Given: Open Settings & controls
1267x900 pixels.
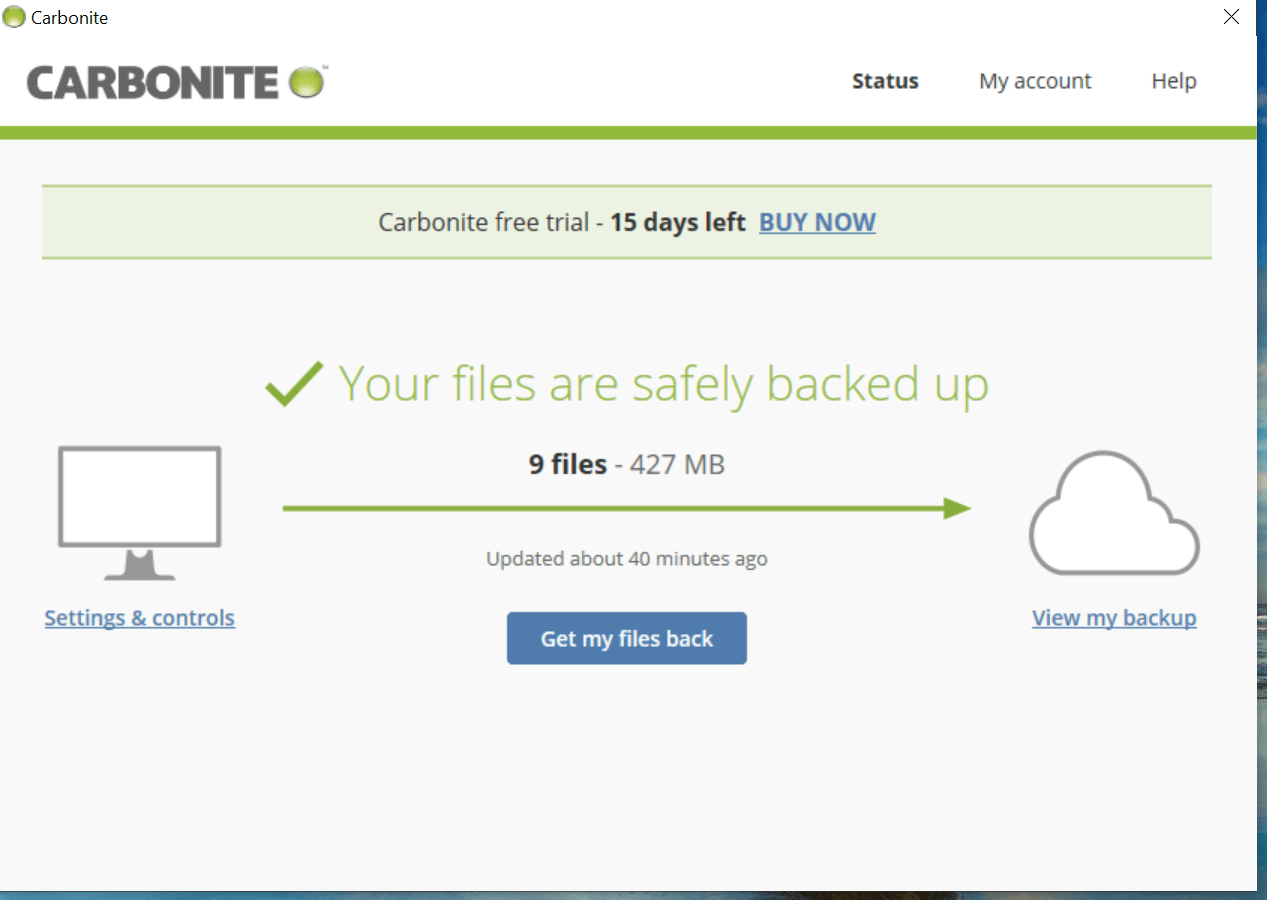Looking at the screenshot, I should pyautogui.click(x=139, y=617).
